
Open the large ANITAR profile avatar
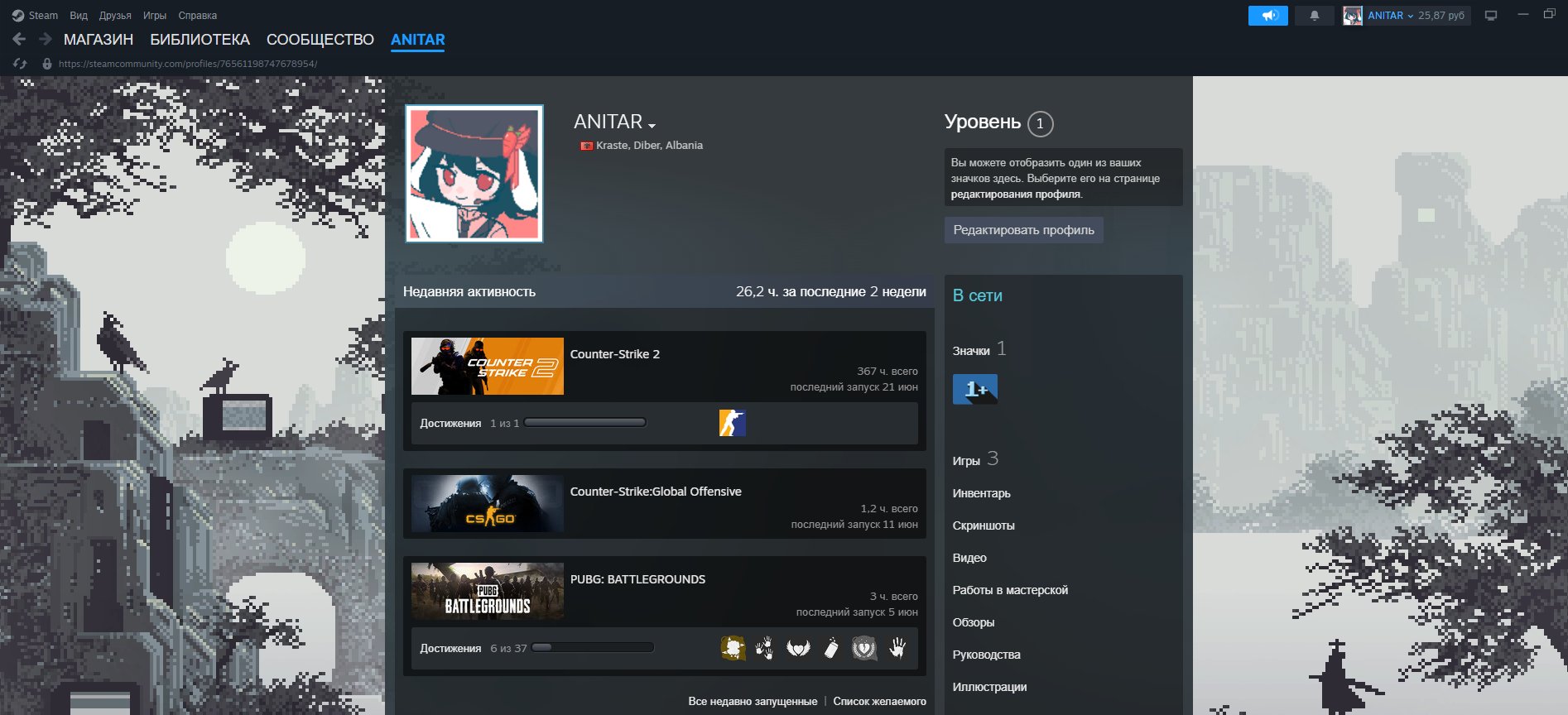click(x=474, y=174)
